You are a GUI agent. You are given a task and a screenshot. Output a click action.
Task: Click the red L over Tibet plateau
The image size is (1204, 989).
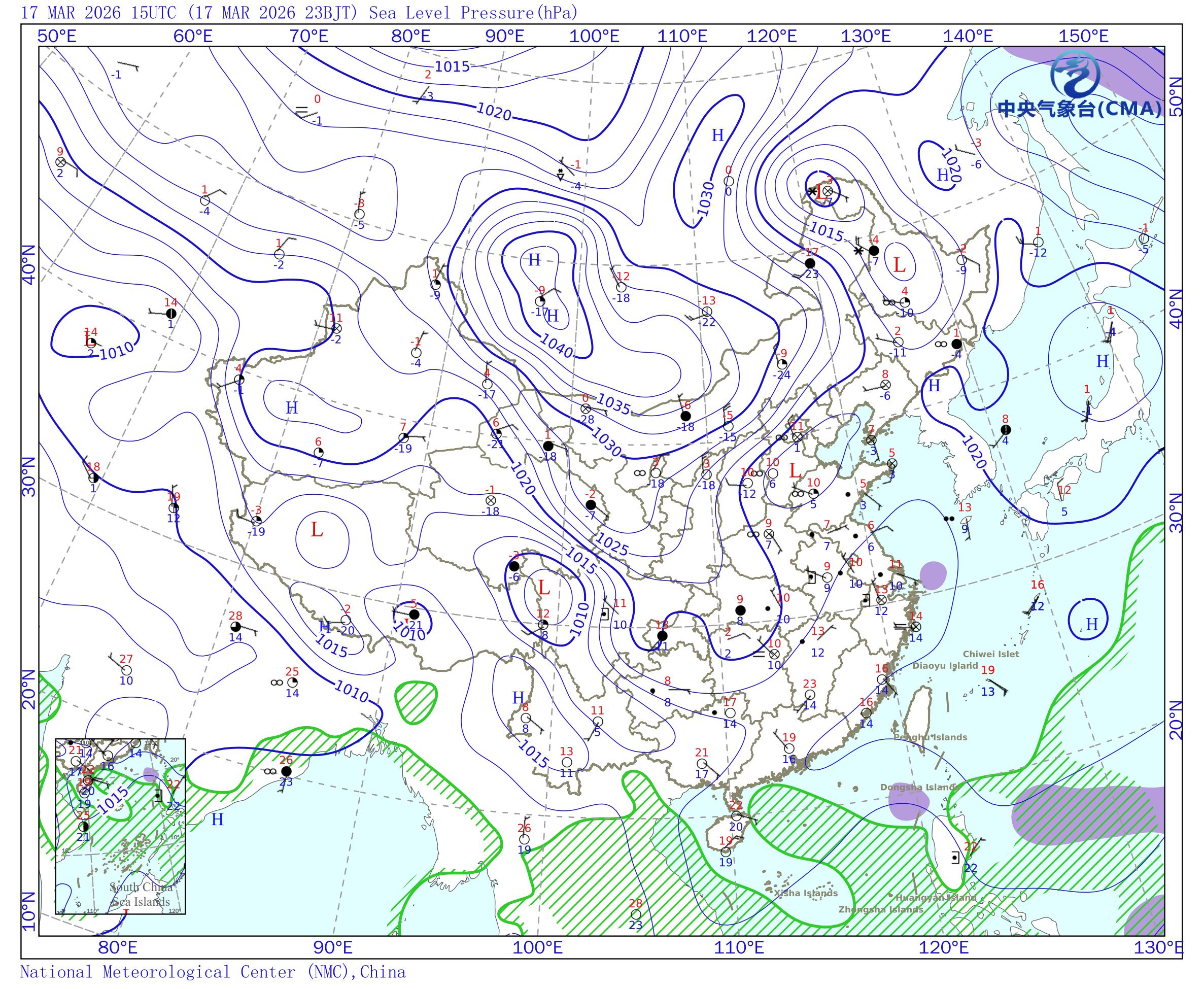click(317, 530)
